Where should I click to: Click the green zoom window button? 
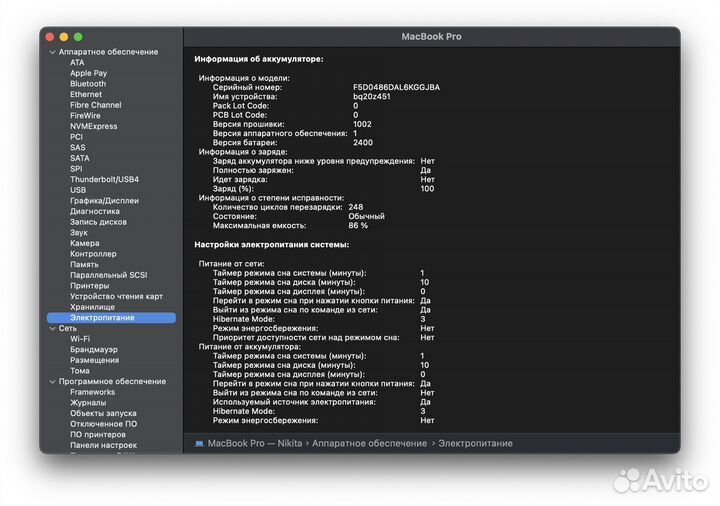point(78,37)
